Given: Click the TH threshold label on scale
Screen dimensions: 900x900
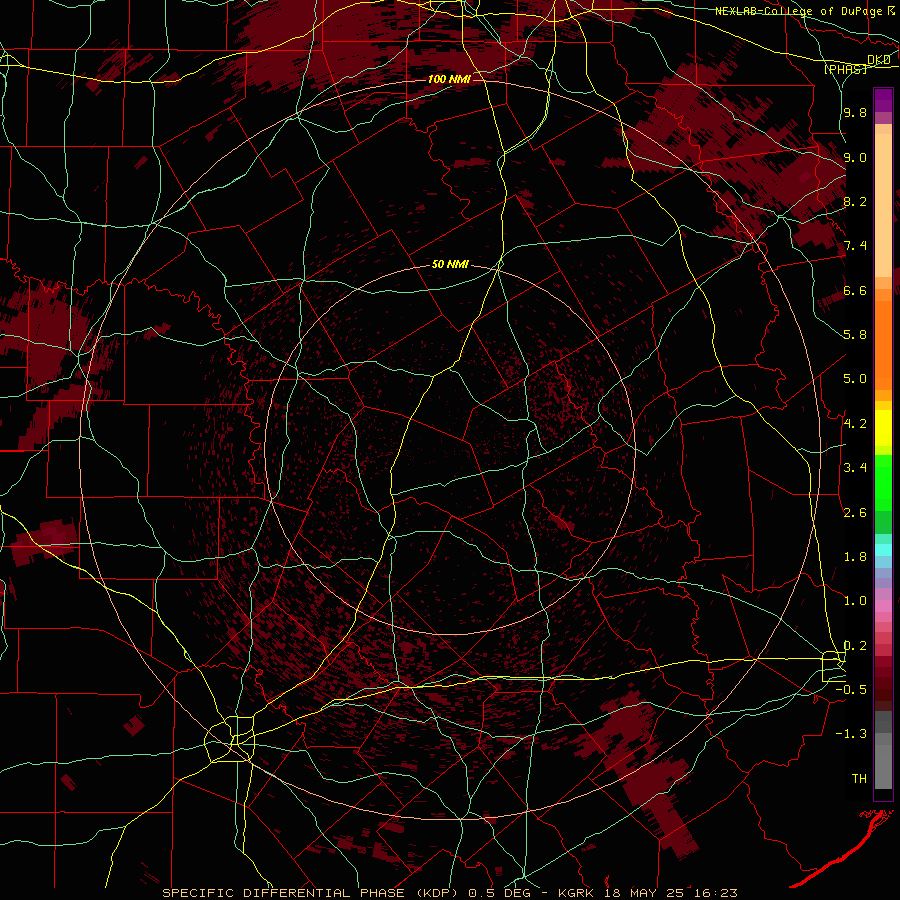Looking at the screenshot, I should tap(859, 778).
